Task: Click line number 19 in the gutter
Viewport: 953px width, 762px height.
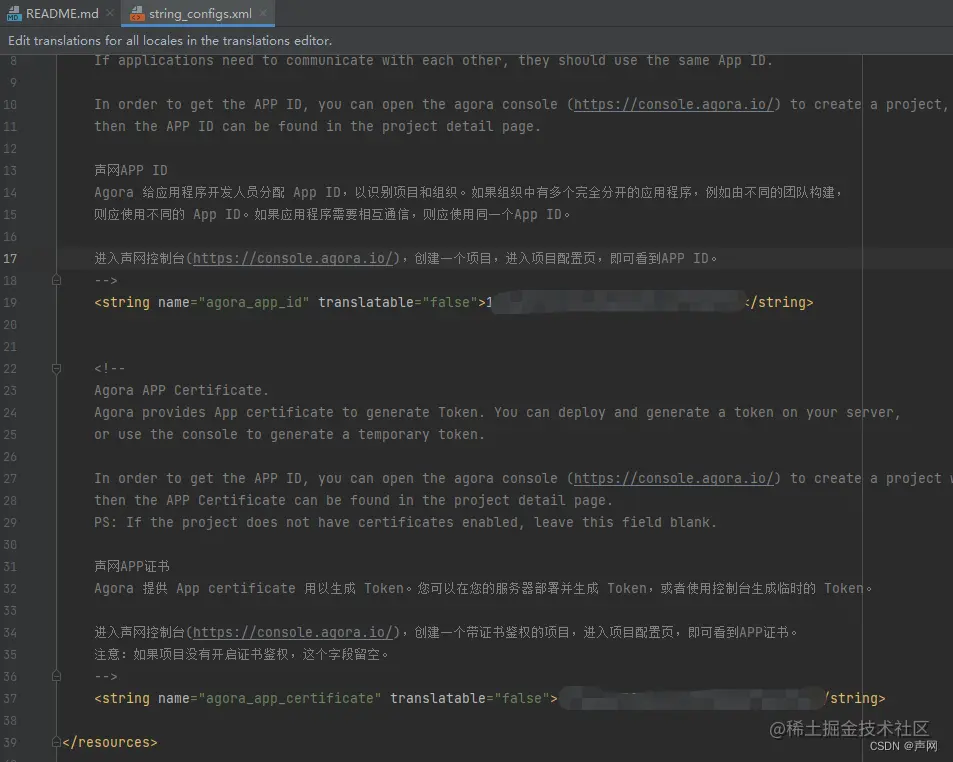Action: (x=10, y=303)
